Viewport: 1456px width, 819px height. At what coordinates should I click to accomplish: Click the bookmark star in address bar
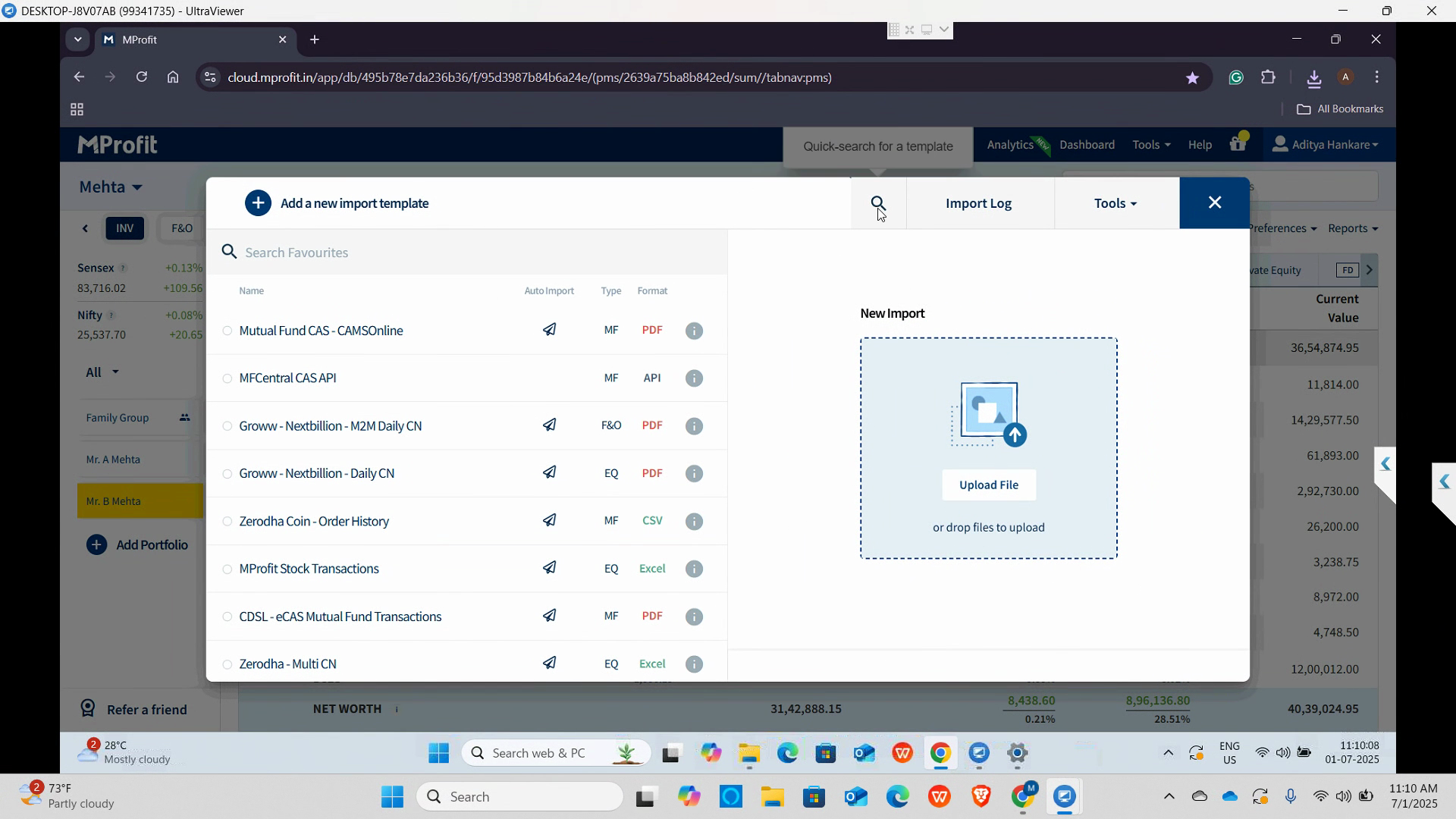1192,77
